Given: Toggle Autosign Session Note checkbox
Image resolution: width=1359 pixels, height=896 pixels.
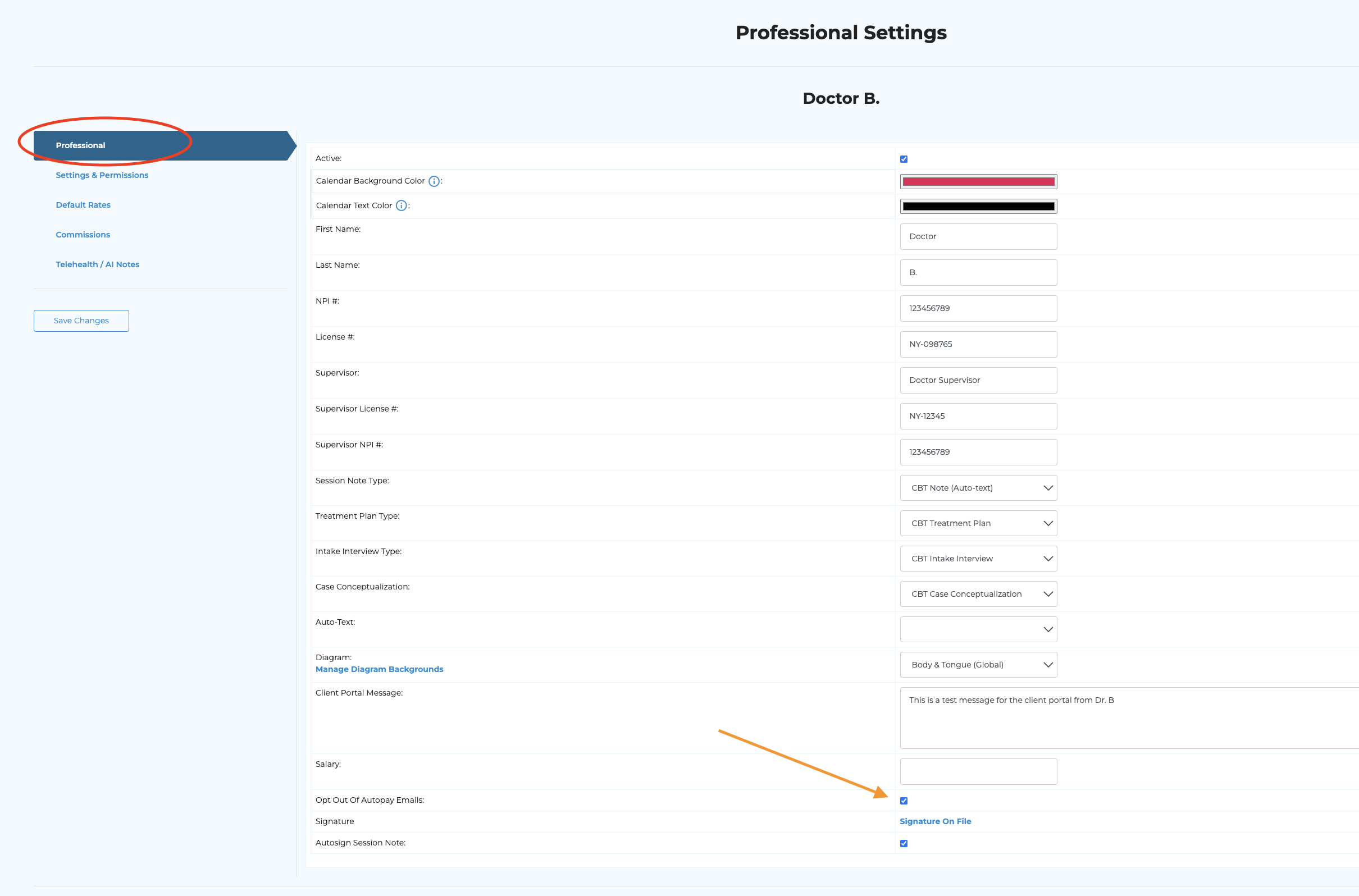Looking at the screenshot, I should [x=904, y=843].
